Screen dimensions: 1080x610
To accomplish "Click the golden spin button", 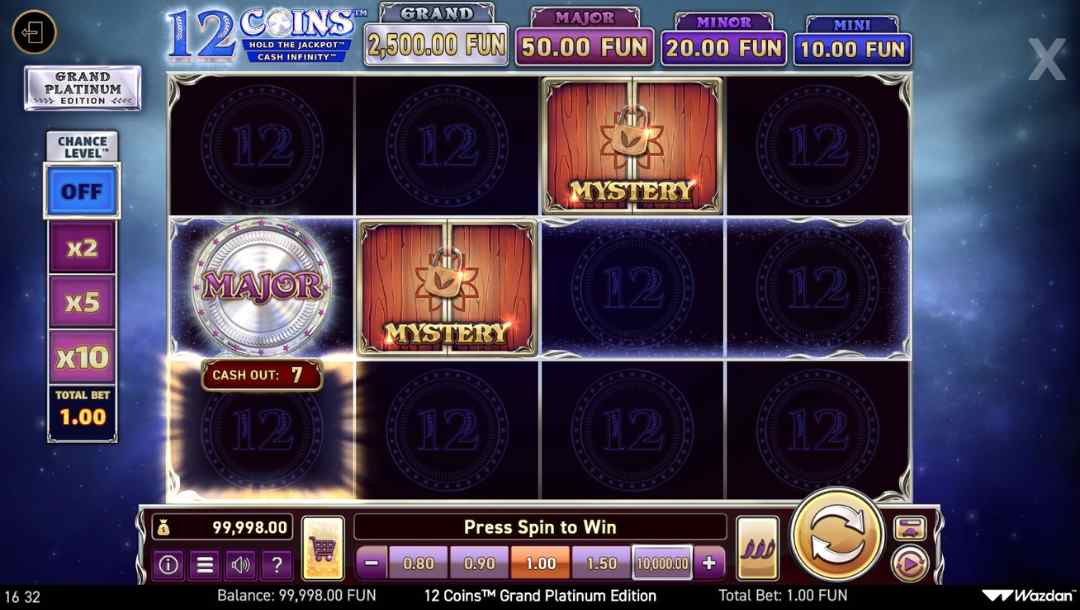I will point(837,536).
